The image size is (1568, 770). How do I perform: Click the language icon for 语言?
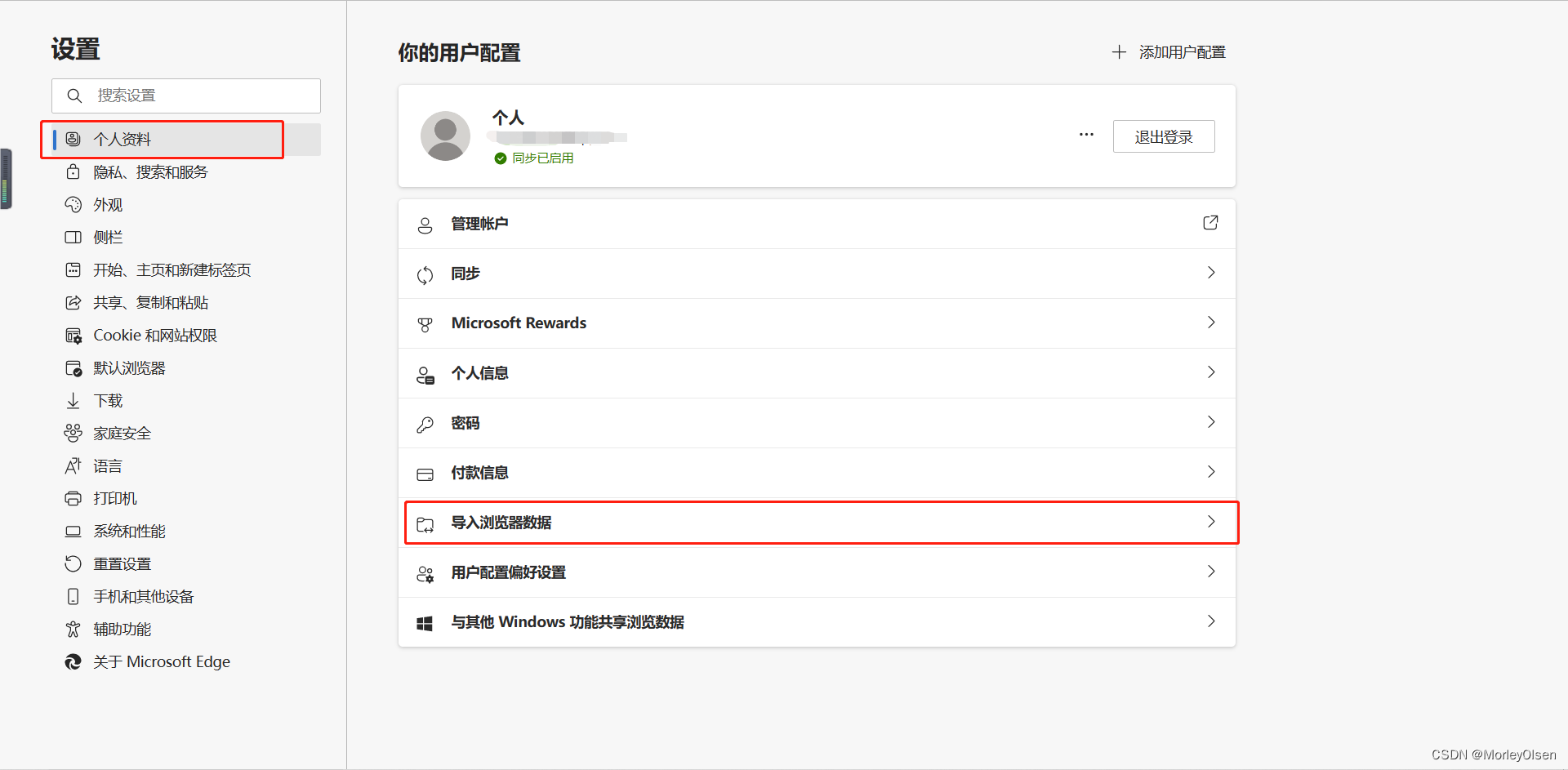(x=73, y=465)
